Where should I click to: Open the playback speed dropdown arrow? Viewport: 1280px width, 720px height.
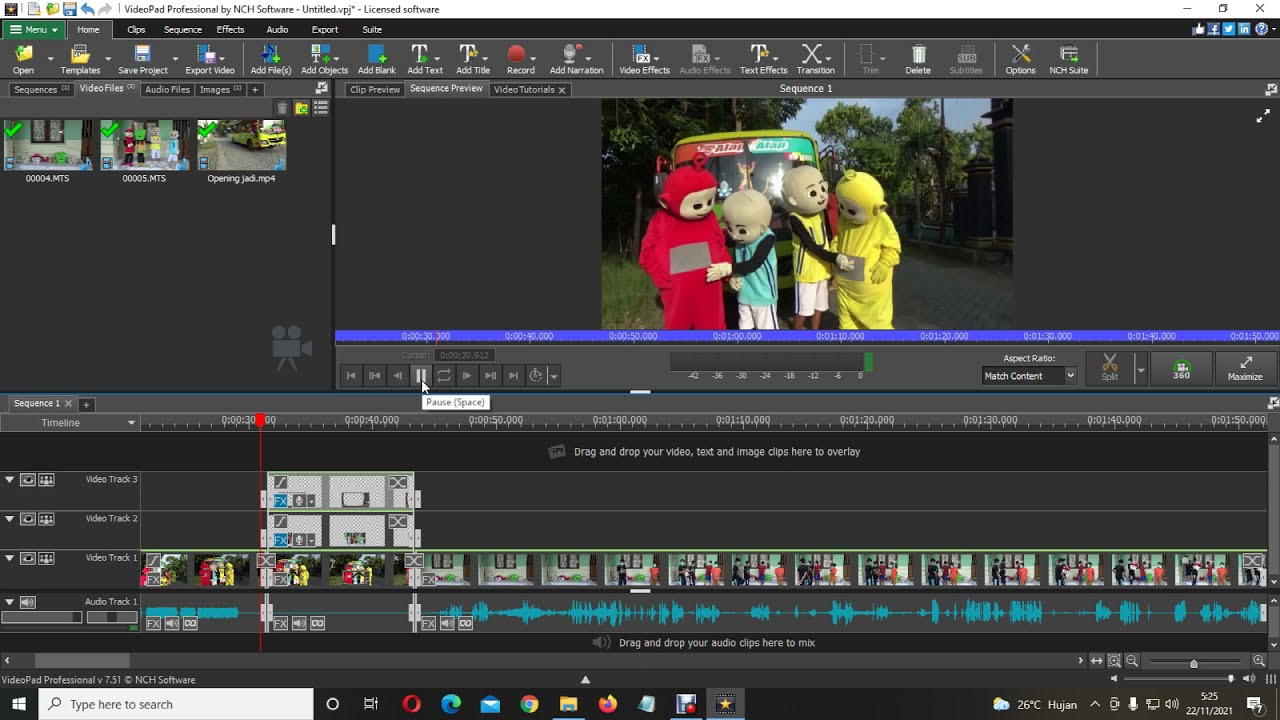click(x=553, y=376)
